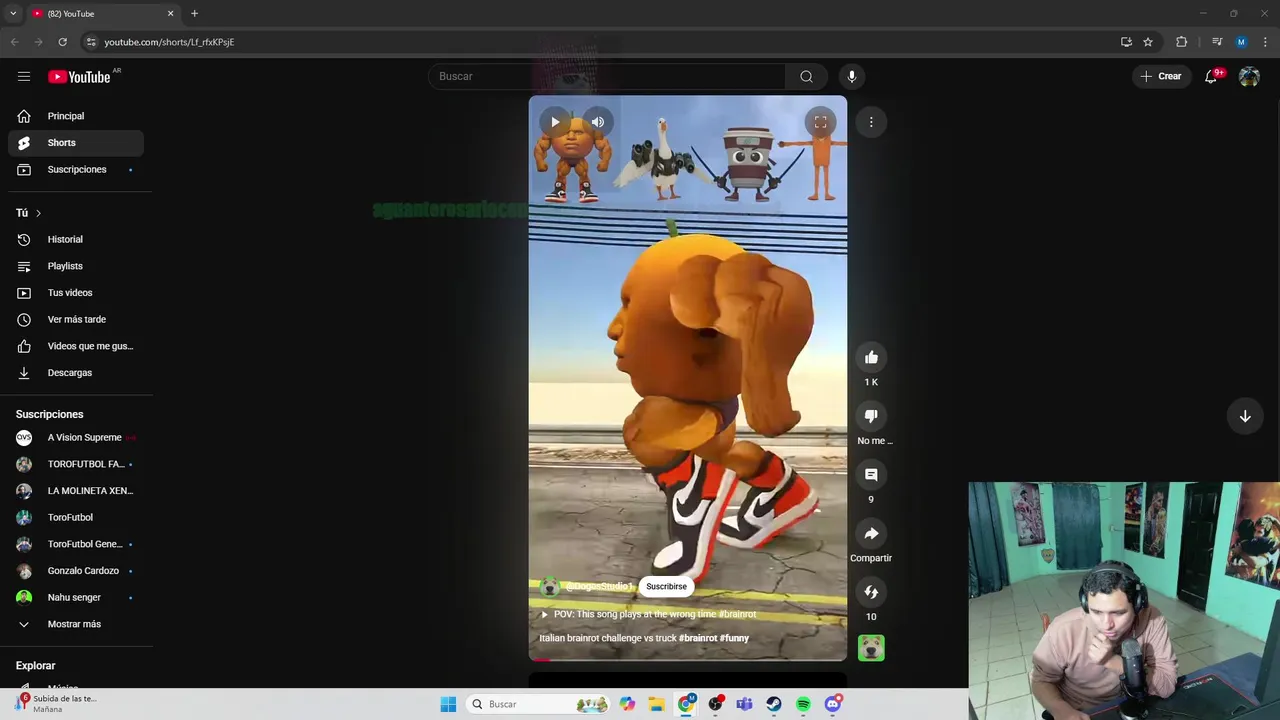The width and height of the screenshot is (1280, 720).
Task: Open the notifications bell
Action: pyautogui.click(x=1211, y=76)
